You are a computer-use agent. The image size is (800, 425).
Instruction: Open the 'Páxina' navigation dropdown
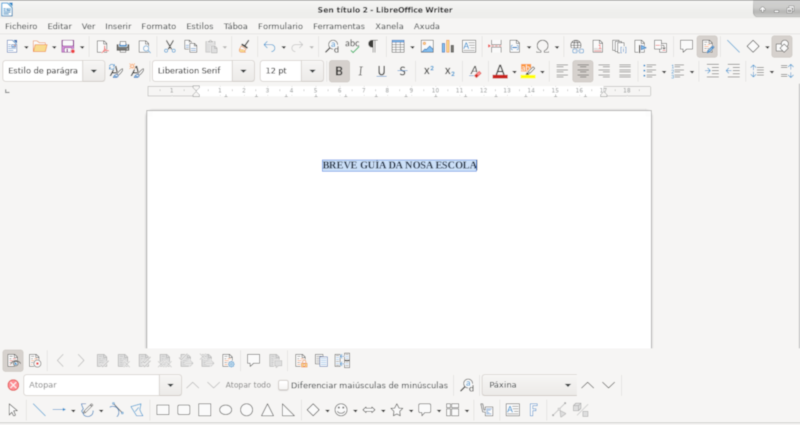(568, 385)
